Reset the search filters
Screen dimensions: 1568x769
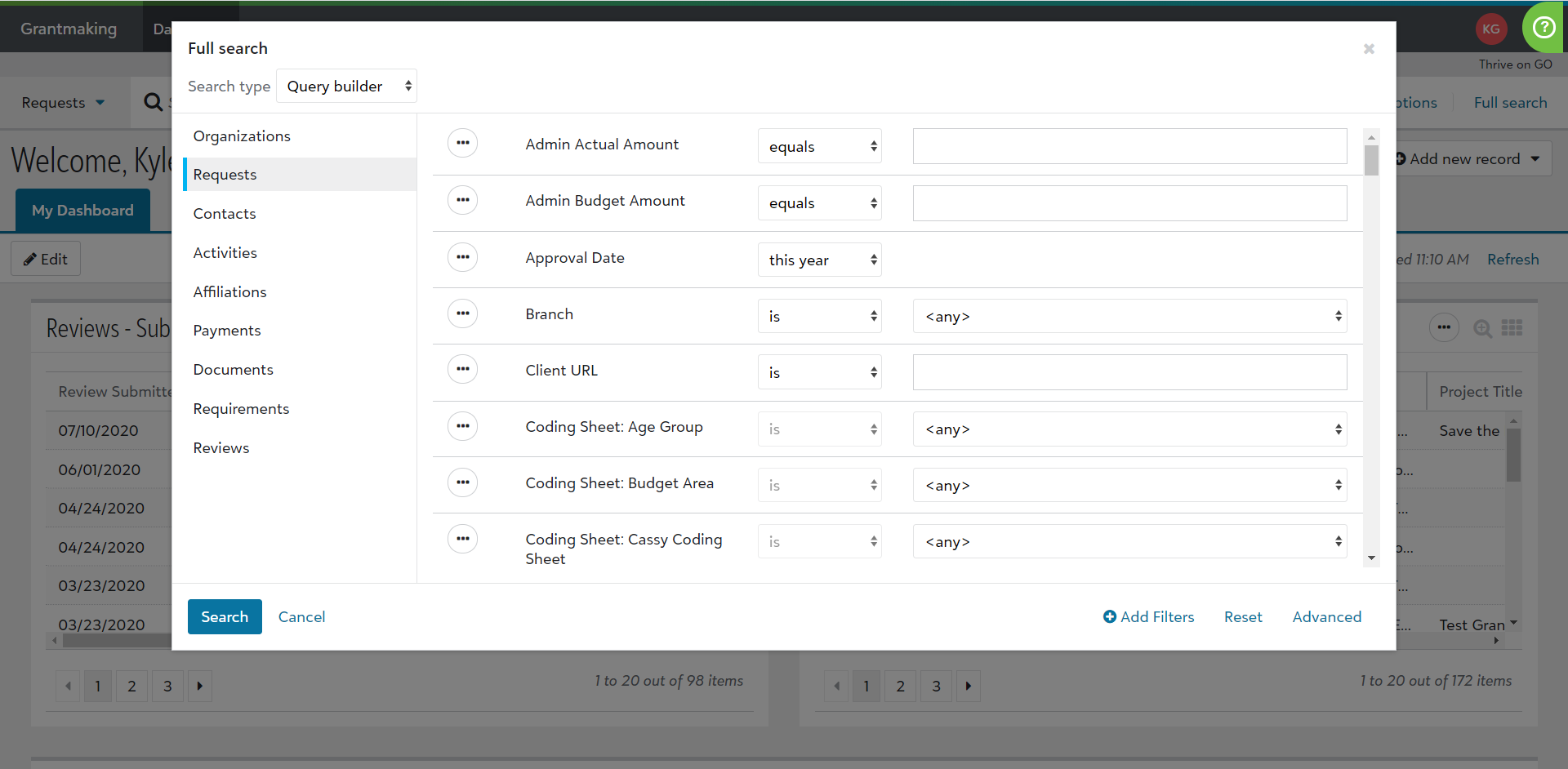(x=1243, y=616)
